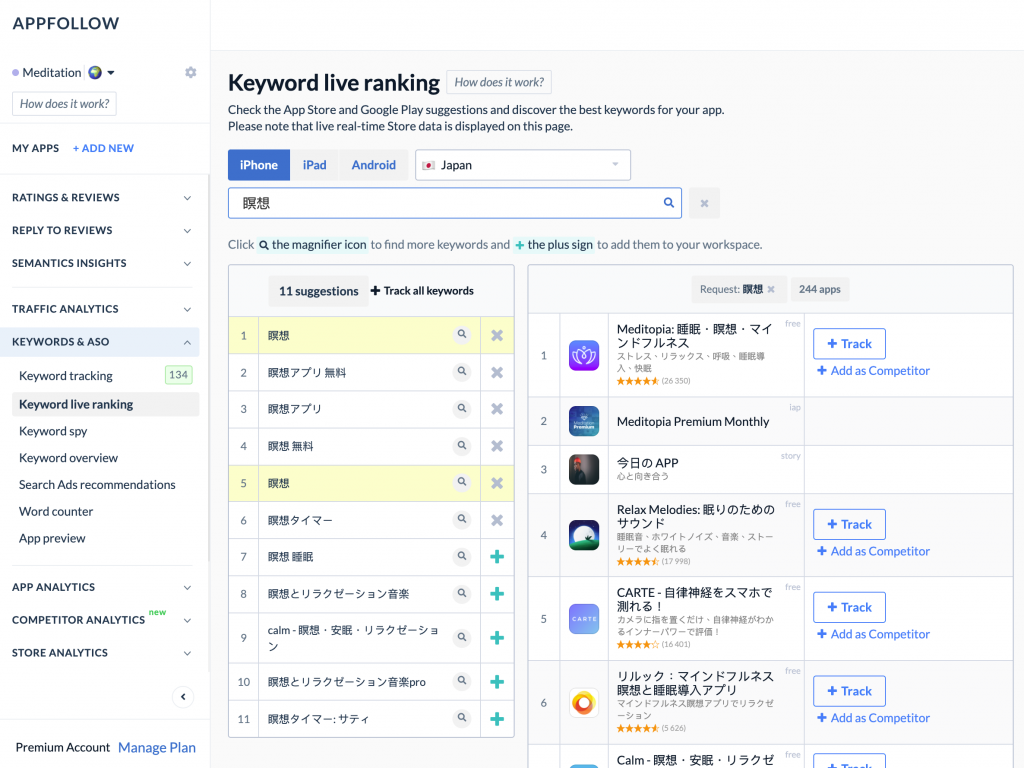The height and width of the screenshot is (768, 1024).
Task: Expand Competitor Analytics section
Action: point(102,620)
